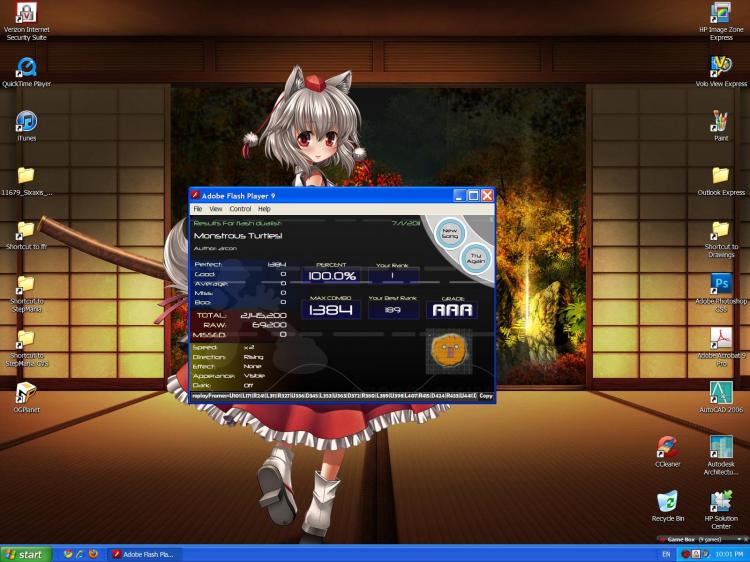The width and height of the screenshot is (750, 562).
Task: Launch Adobe Photoshop CS3 shortcut
Action: (x=721, y=293)
